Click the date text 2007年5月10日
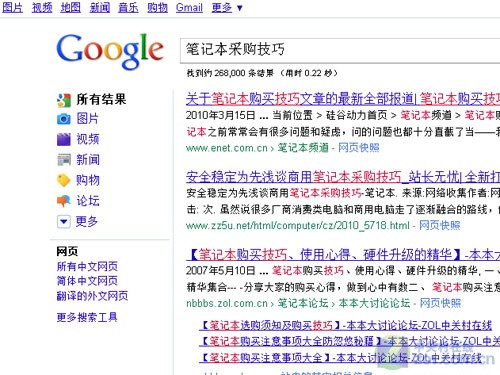 pos(221,271)
